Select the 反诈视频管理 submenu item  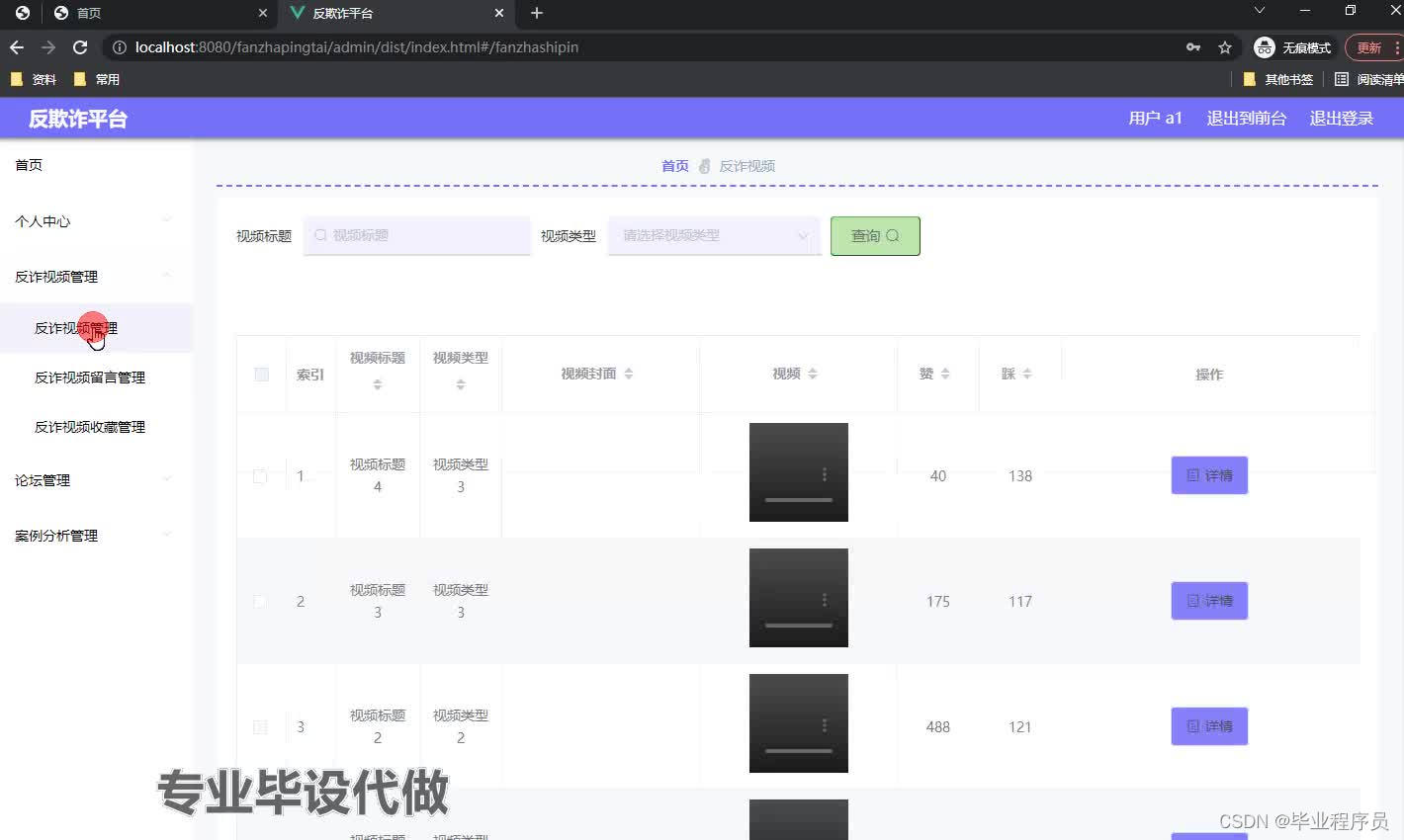(96, 328)
